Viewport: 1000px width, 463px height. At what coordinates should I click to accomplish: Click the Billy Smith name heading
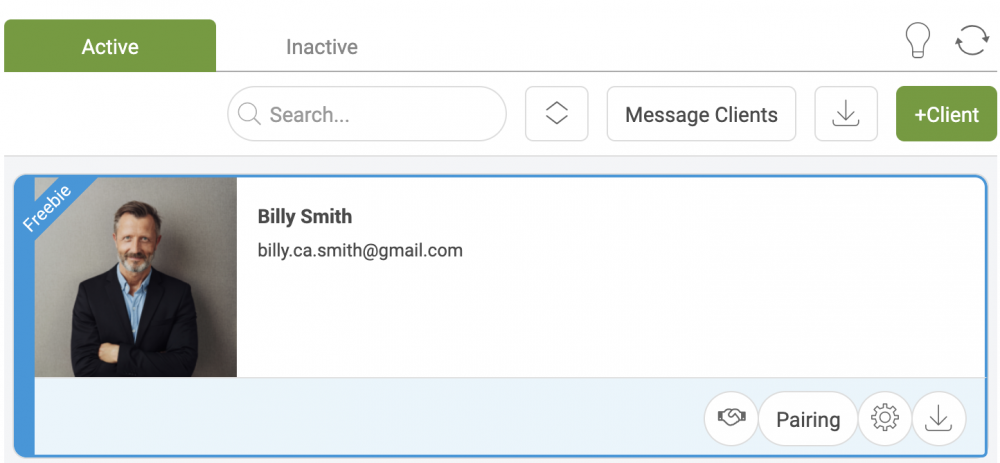[304, 216]
